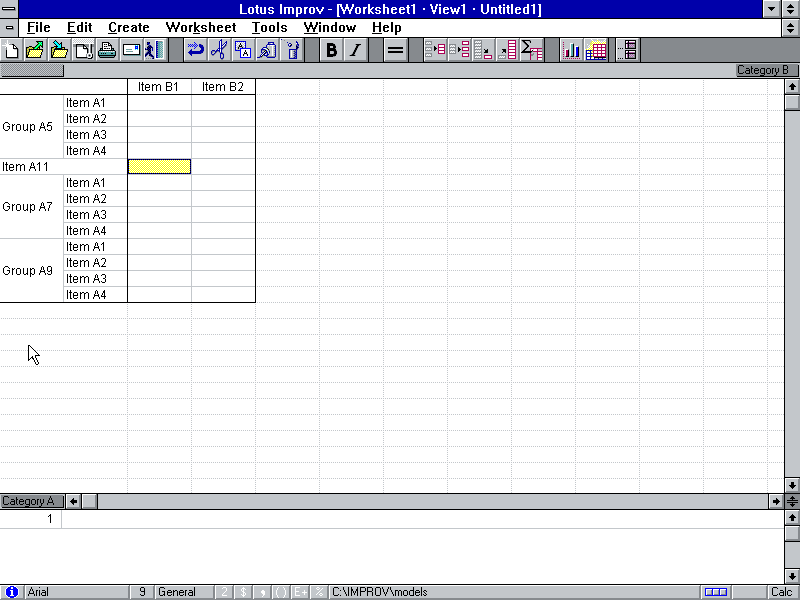Open the Arial font selector in status bar
Viewport: 800px width, 600px height.
coord(76,592)
